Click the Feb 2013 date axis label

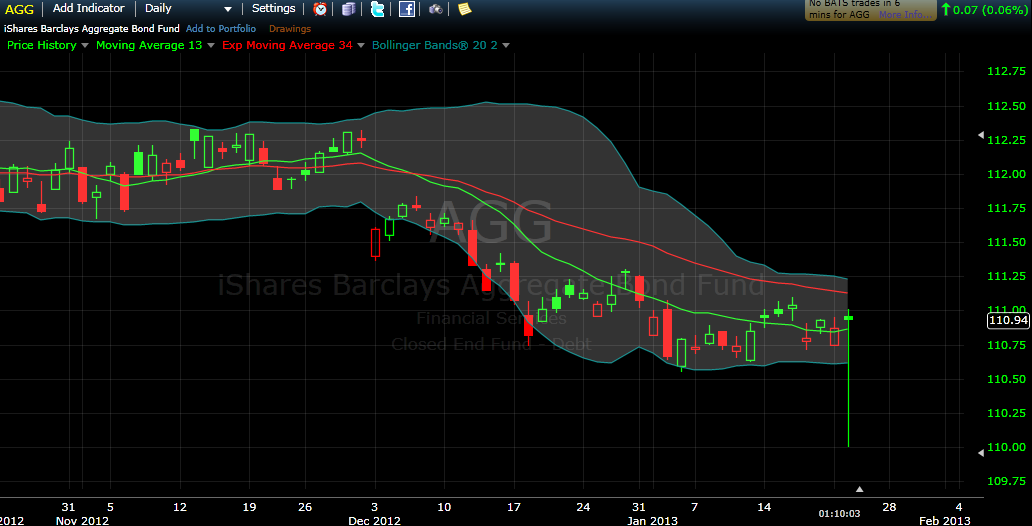tap(944, 520)
